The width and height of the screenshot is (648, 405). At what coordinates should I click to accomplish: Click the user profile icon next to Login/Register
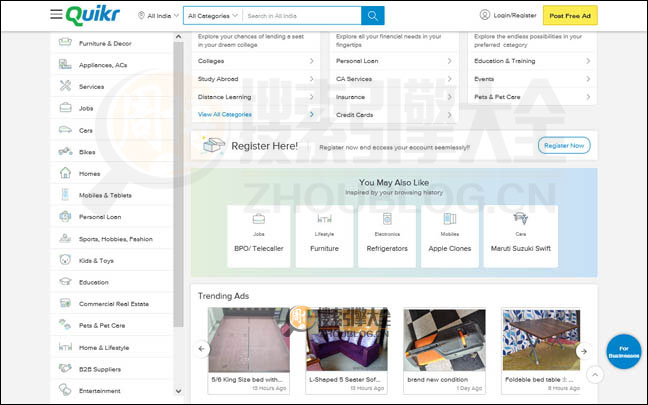(484, 15)
